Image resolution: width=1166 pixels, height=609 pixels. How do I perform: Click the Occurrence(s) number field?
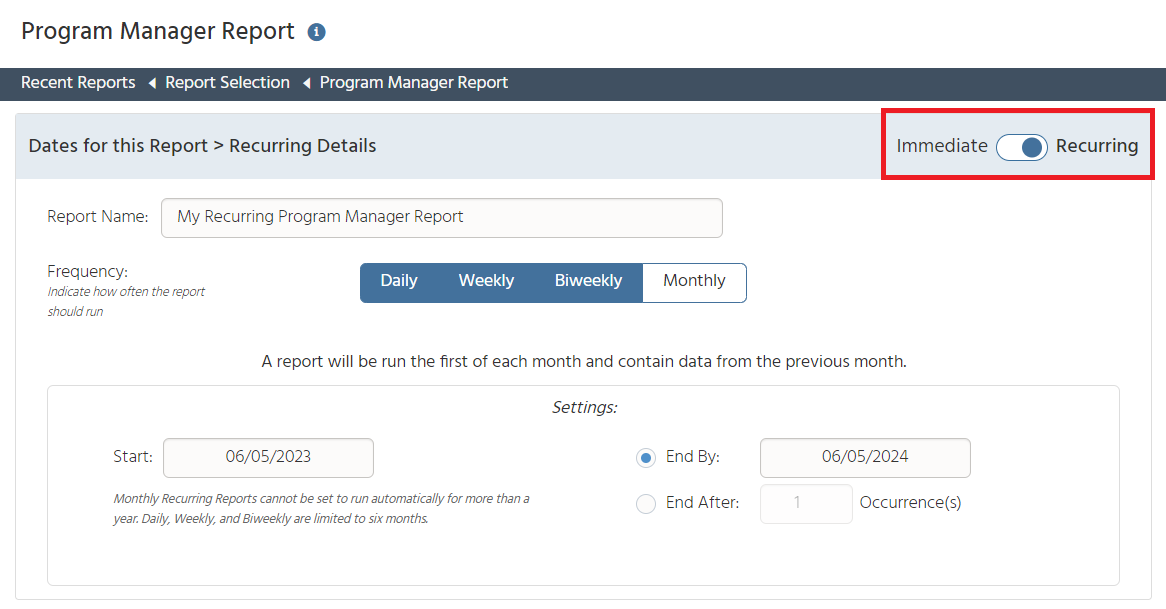[806, 503]
